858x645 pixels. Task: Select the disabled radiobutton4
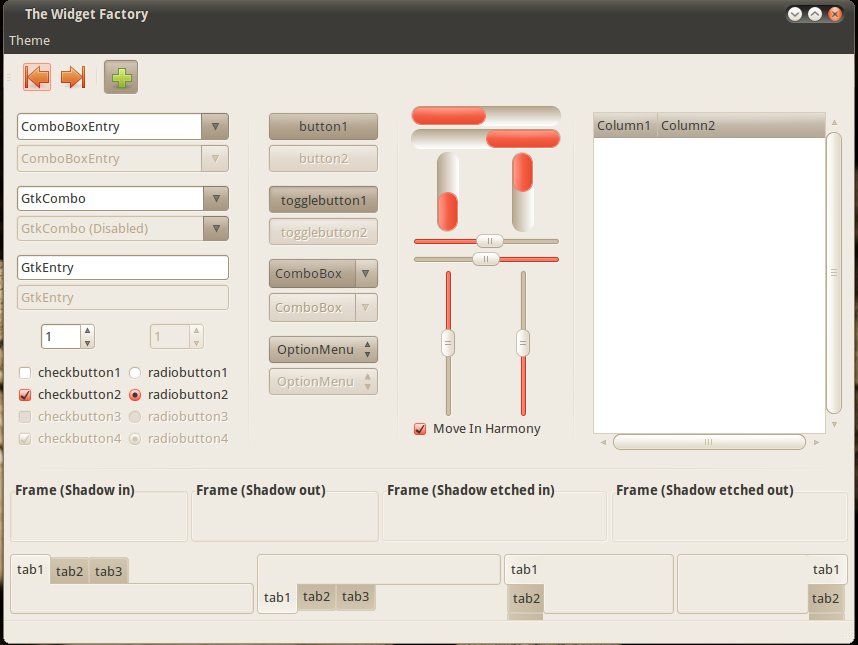pos(135,439)
